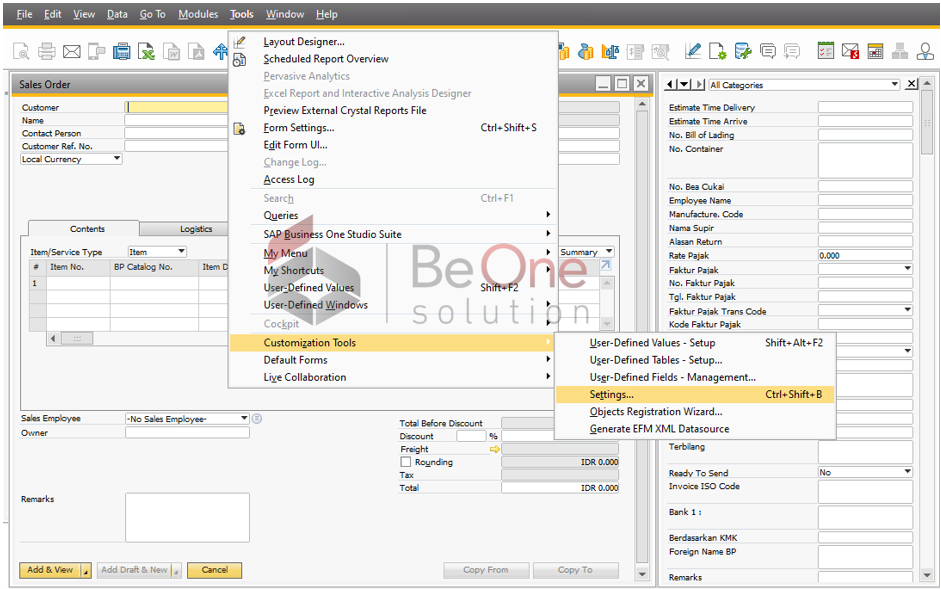Select Objects Registration Wizard... entry

tap(655, 411)
